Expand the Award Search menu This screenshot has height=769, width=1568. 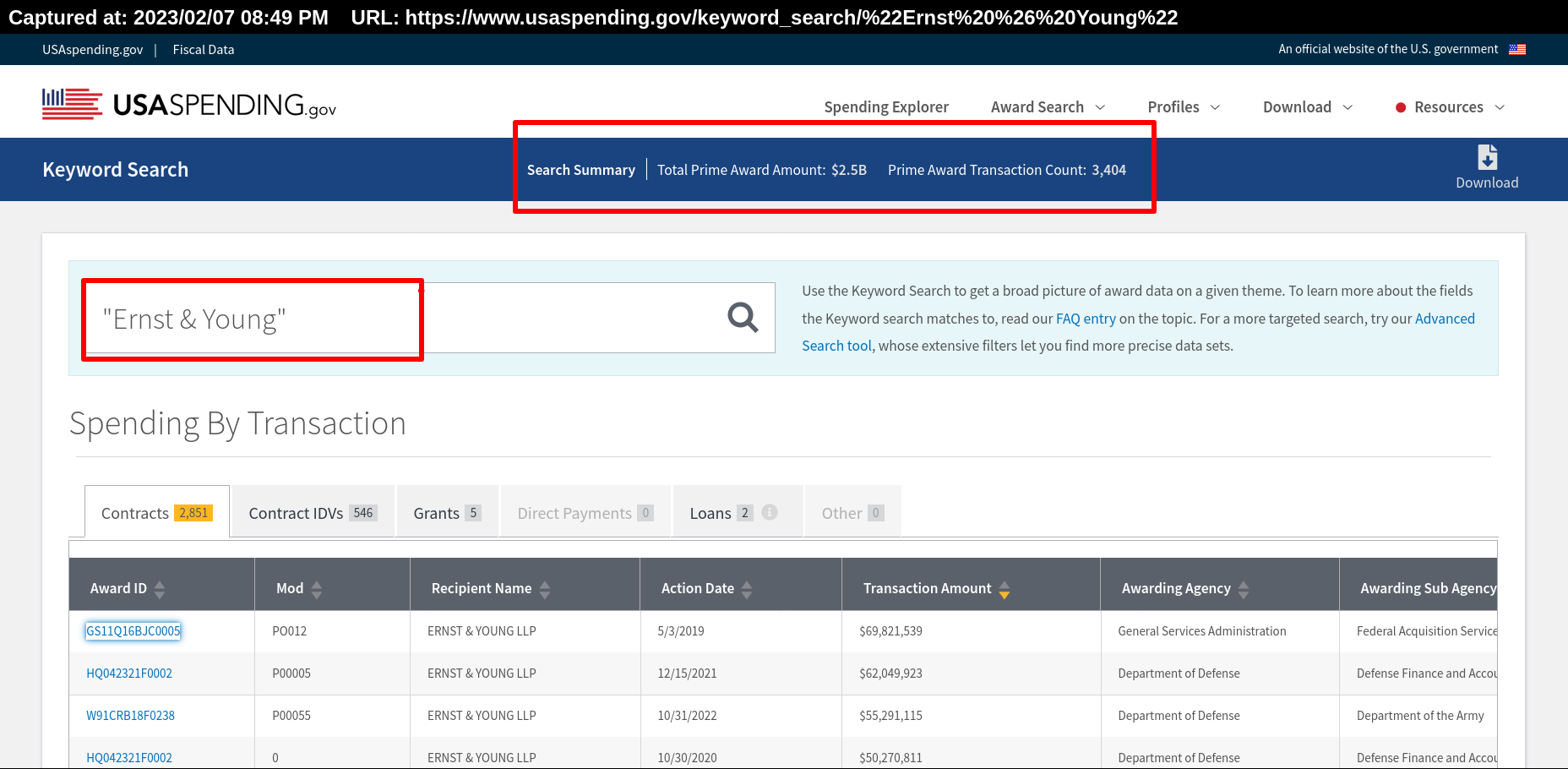1048,107
